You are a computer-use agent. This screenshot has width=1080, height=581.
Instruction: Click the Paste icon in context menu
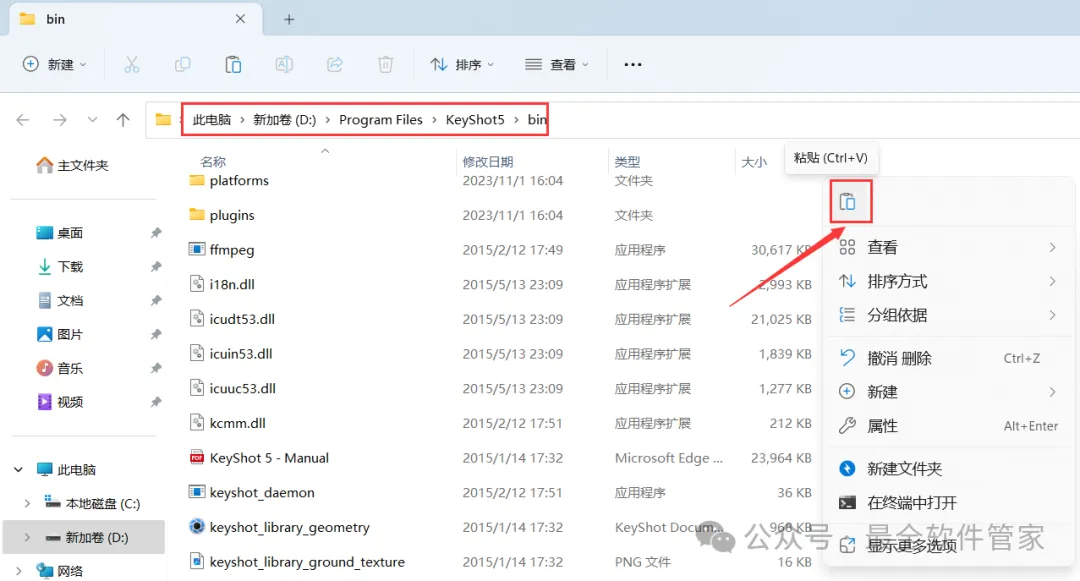(x=848, y=202)
